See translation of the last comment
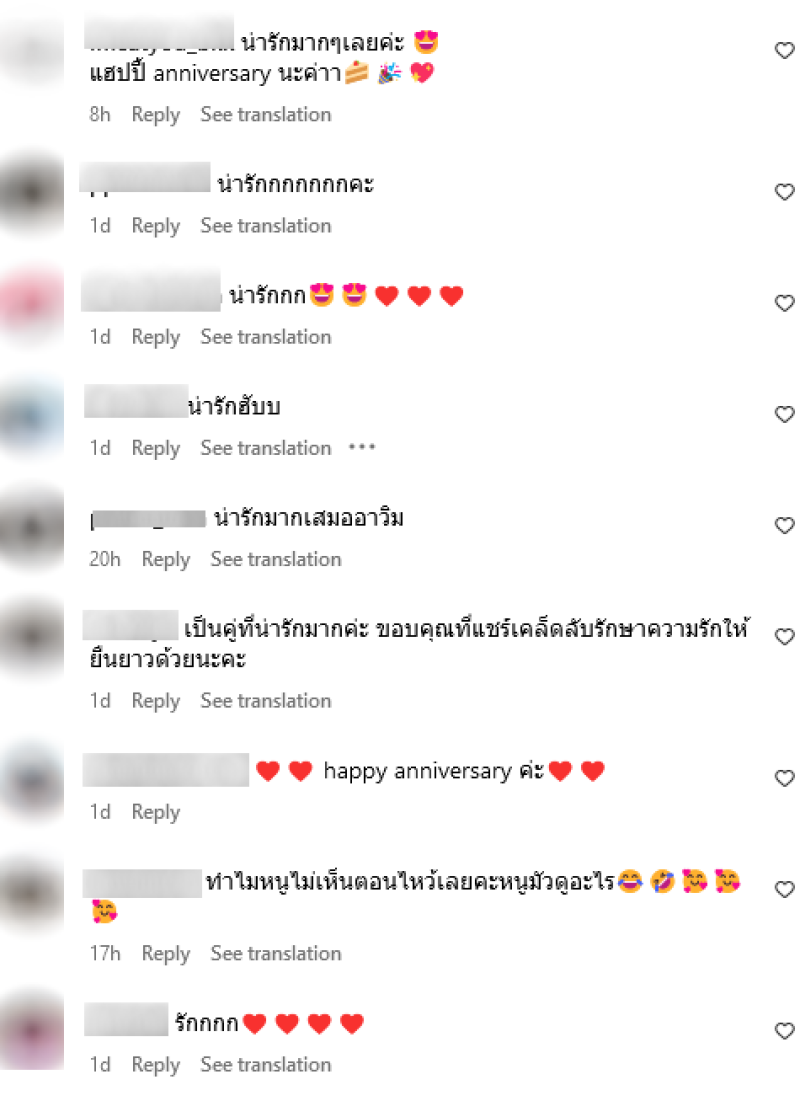This screenshot has height=1117, width=800. coord(266,1065)
